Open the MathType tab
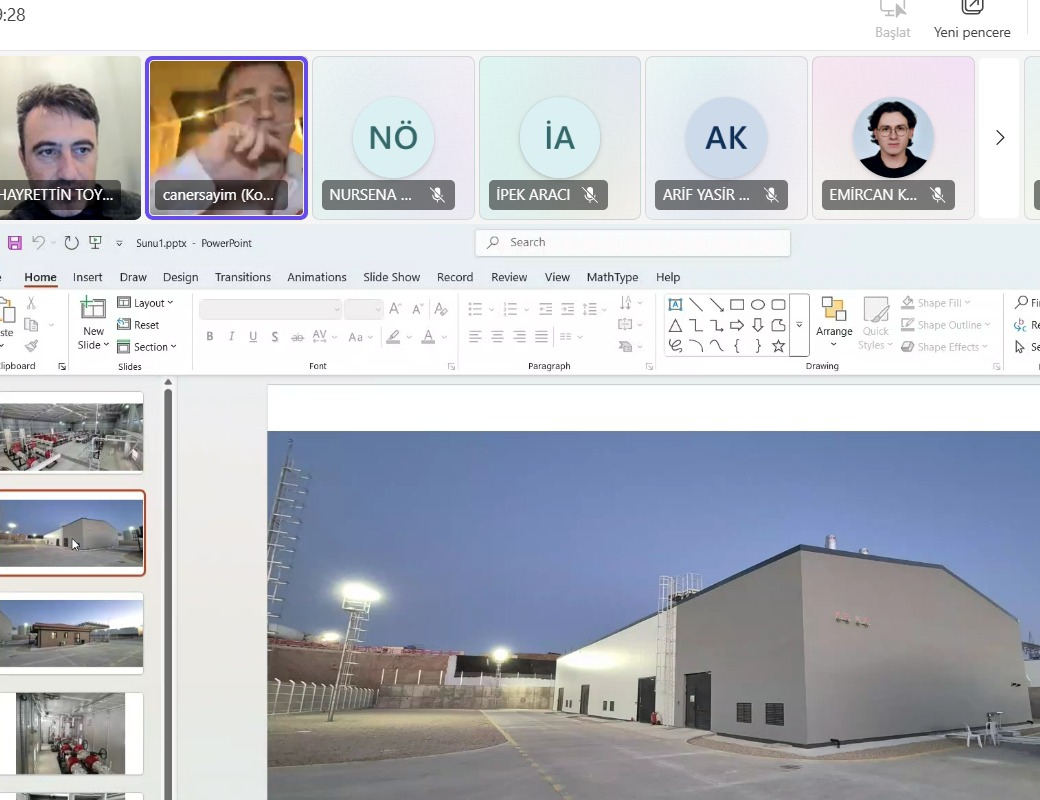The image size is (1040, 800). [612, 277]
